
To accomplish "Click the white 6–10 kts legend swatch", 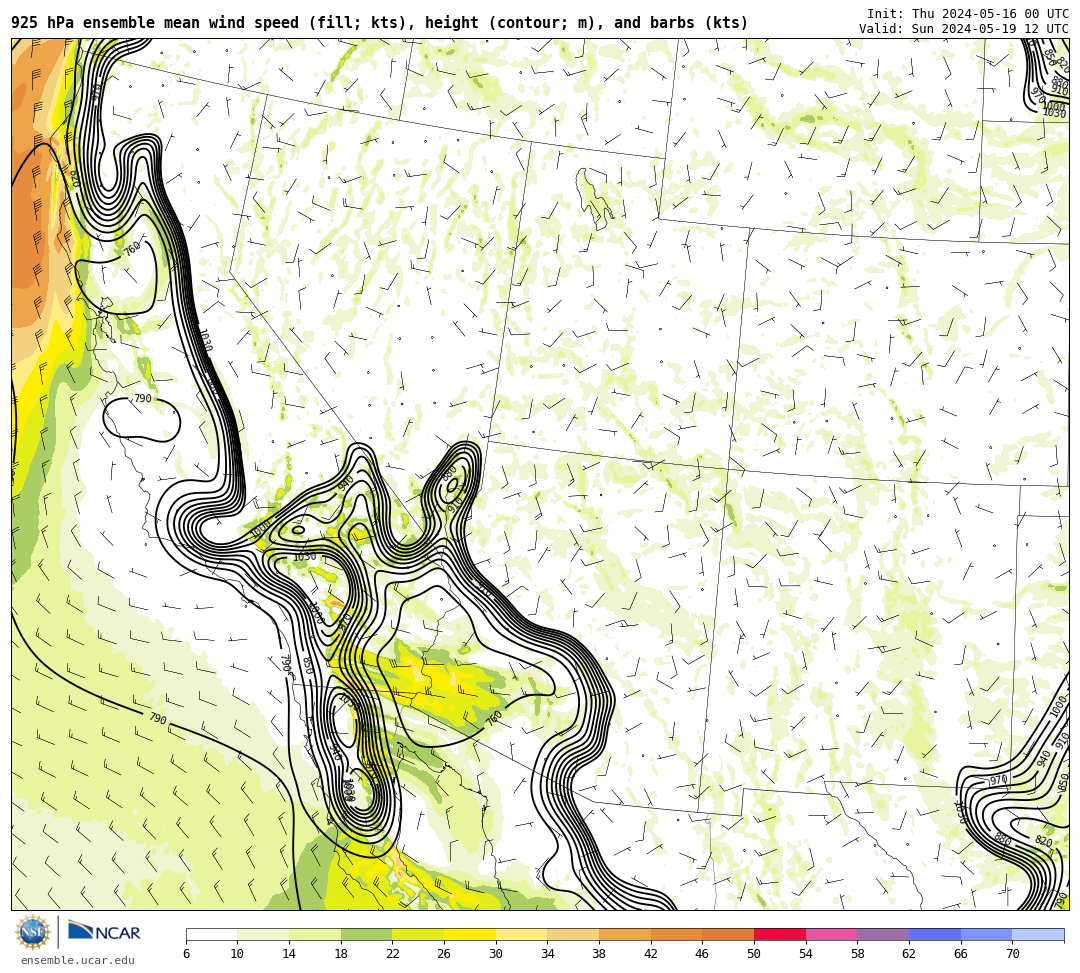I will coord(211,934).
